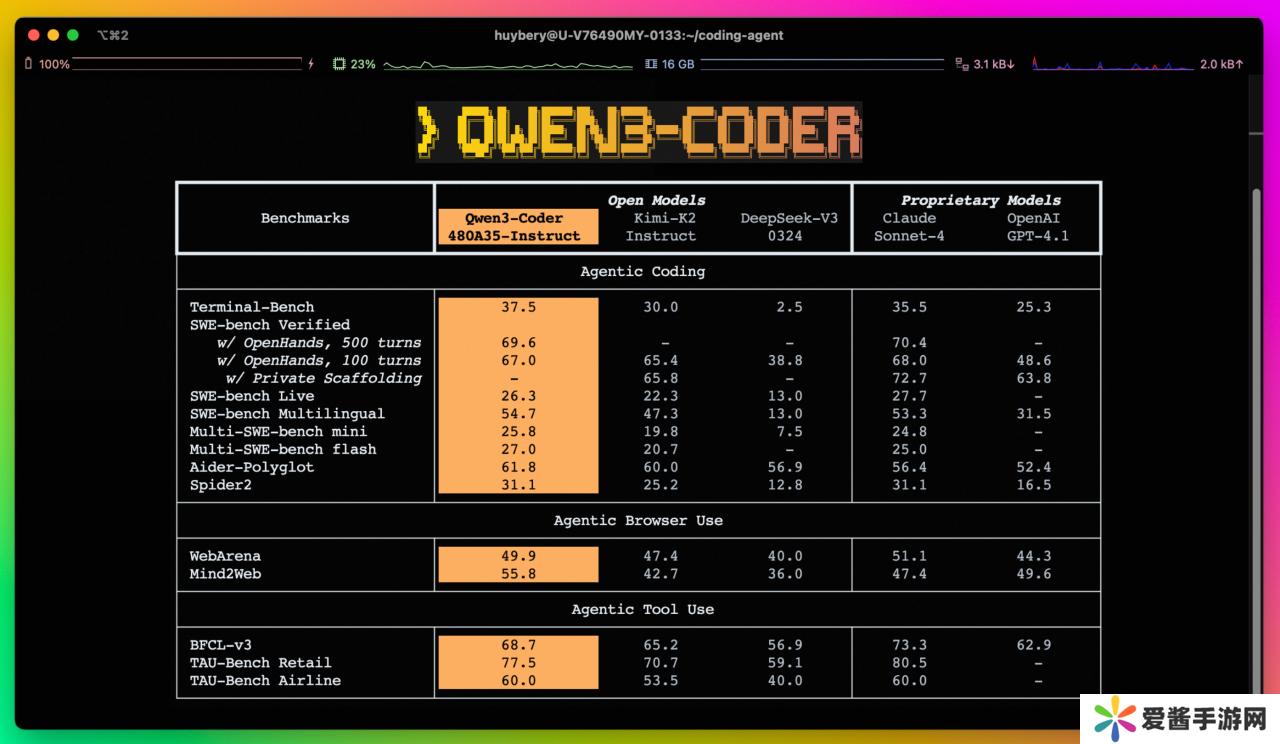1280x744 pixels.
Task: Click the 2.0 kB upload speed readout
Action: tap(1221, 64)
